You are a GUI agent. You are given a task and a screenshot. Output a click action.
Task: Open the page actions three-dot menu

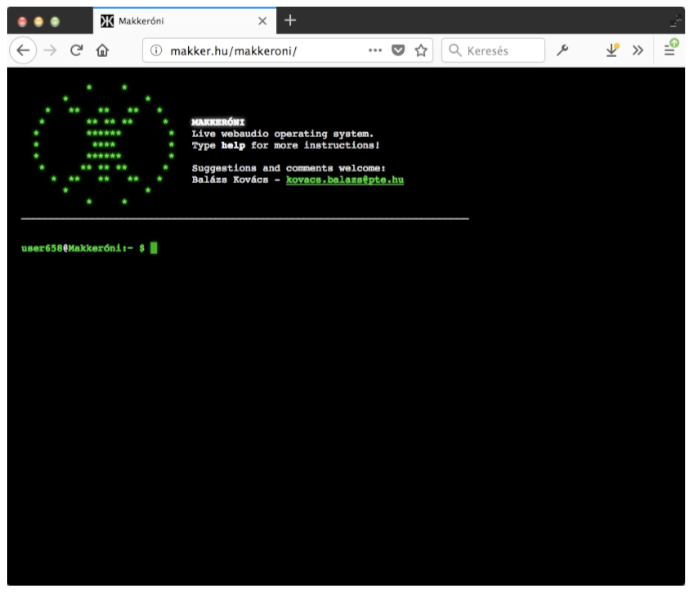(x=375, y=50)
